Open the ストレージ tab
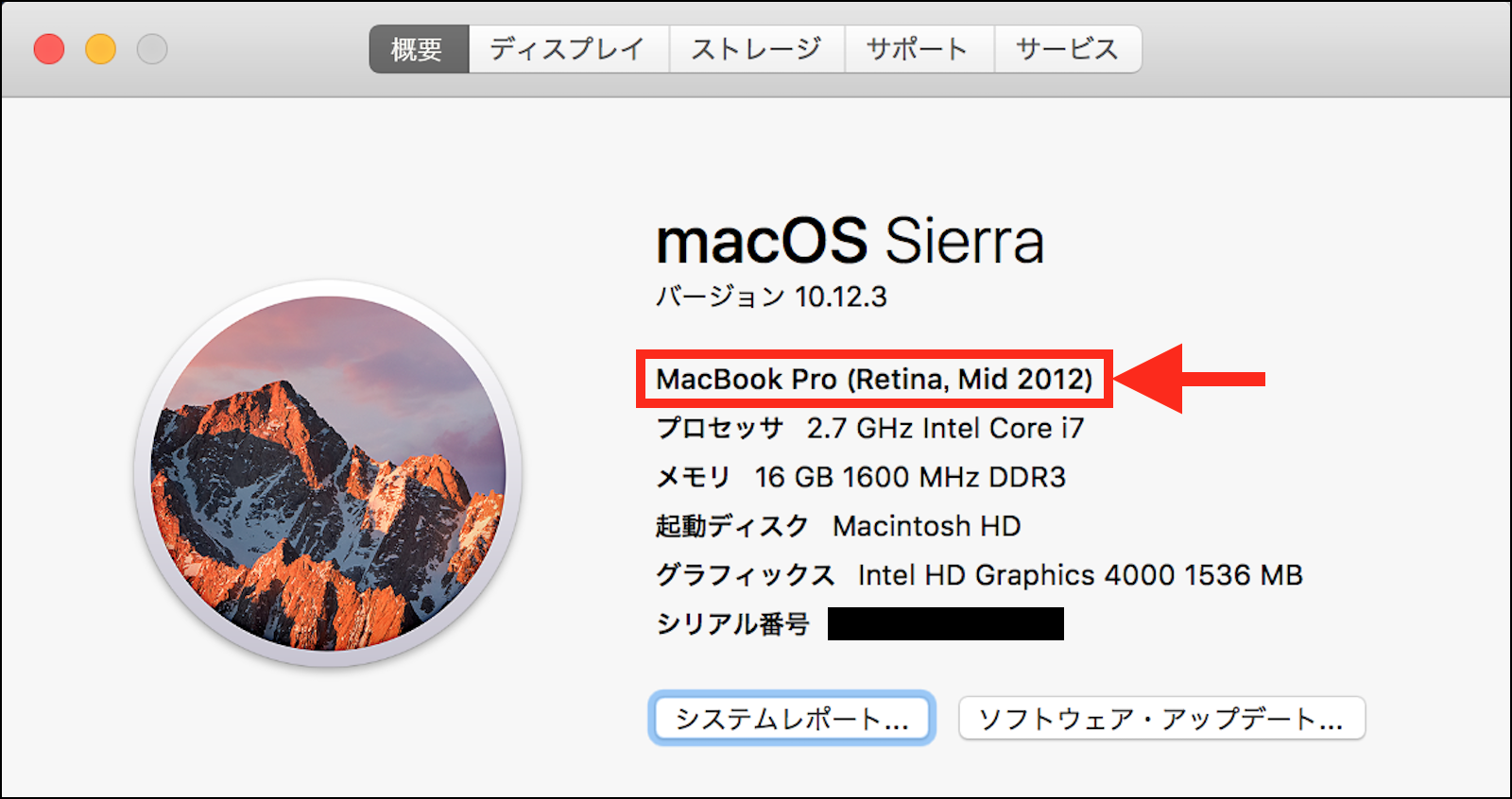Image resolution: width=1512 pixels, height=799 pixels. pyautogui.click(x=757, y=49)
